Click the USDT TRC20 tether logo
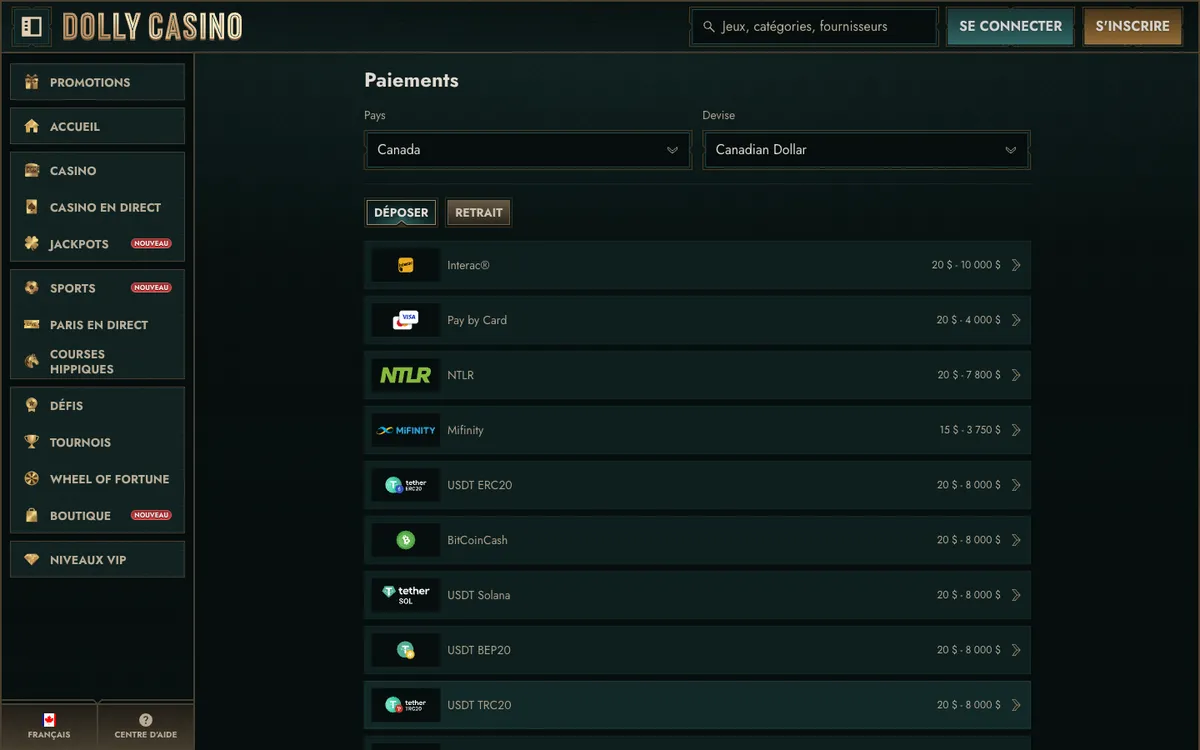 click(x=406, y=705)
